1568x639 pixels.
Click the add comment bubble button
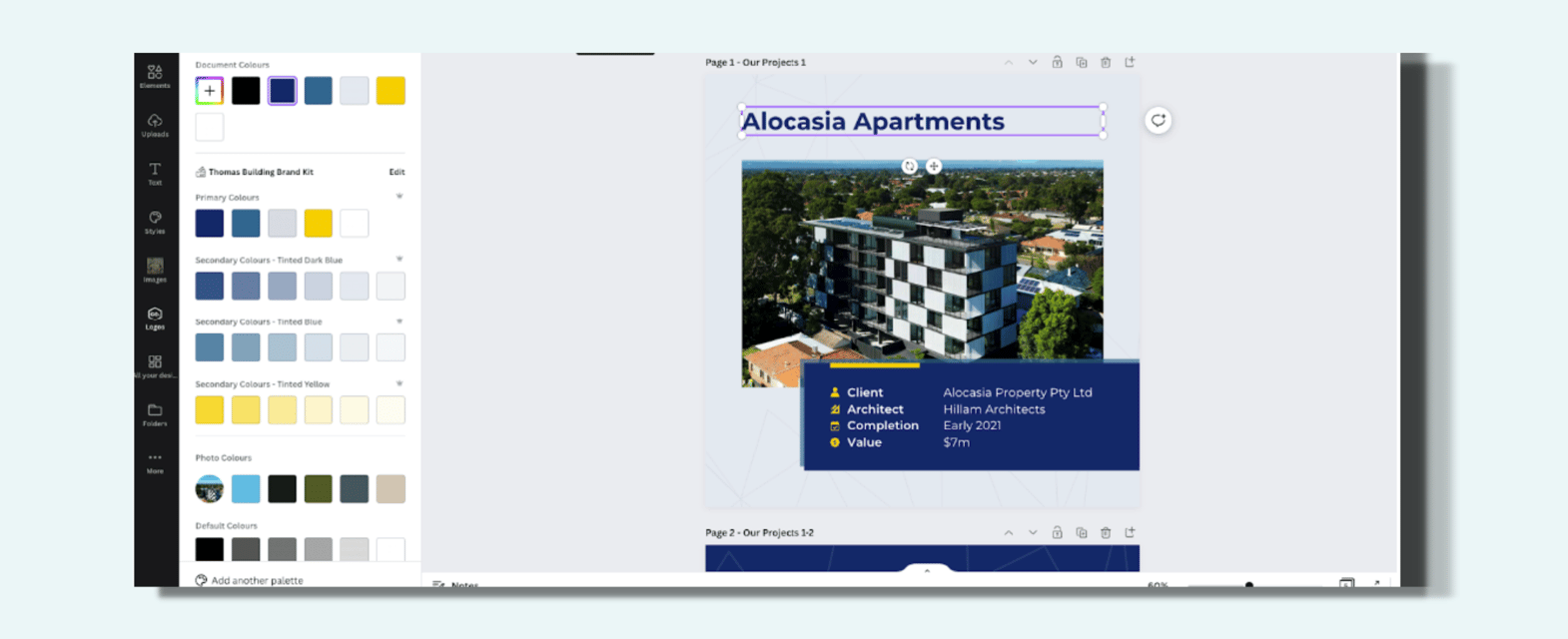pos(1158,121)
